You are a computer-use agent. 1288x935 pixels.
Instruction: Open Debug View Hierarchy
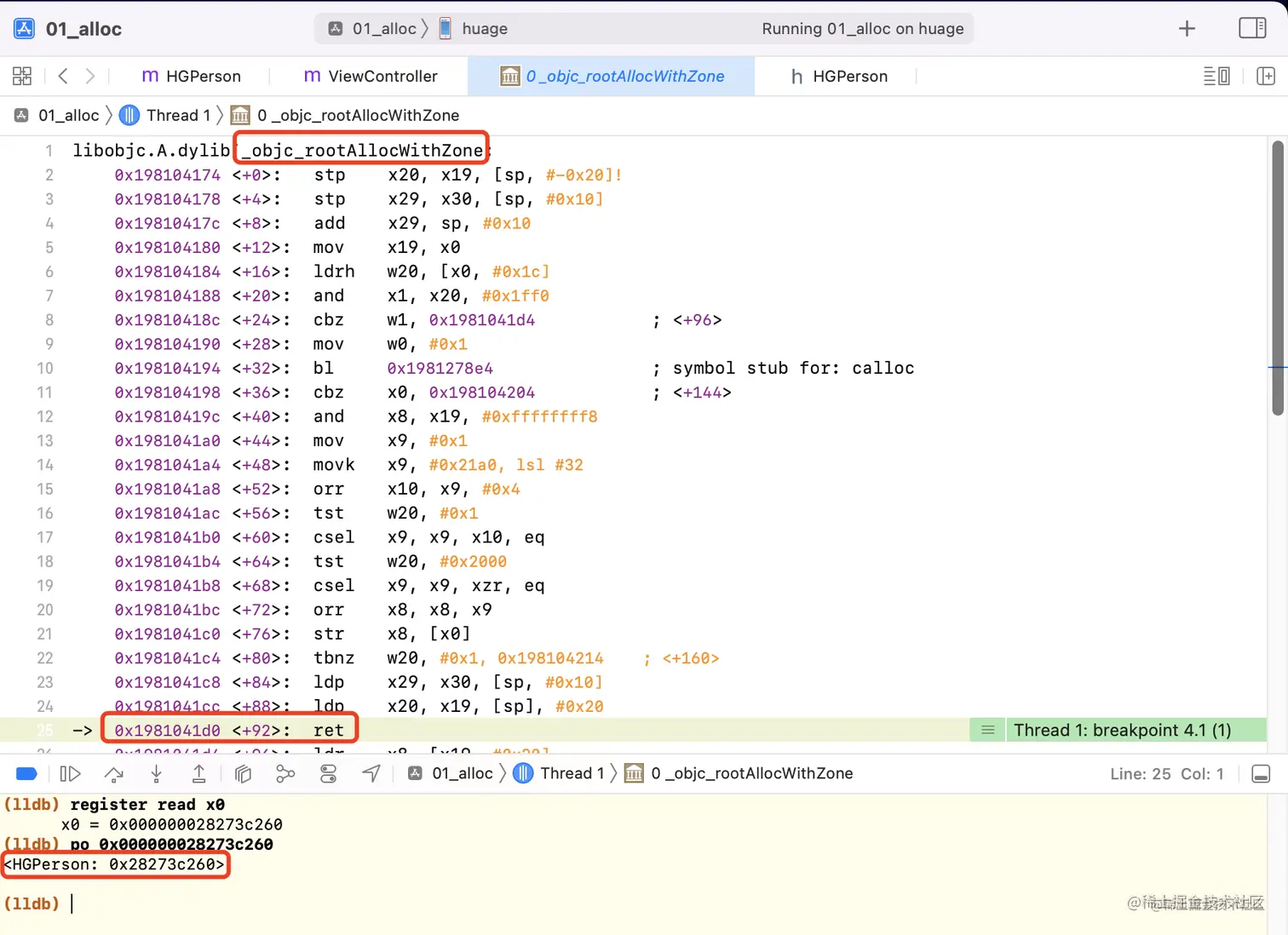243,774
